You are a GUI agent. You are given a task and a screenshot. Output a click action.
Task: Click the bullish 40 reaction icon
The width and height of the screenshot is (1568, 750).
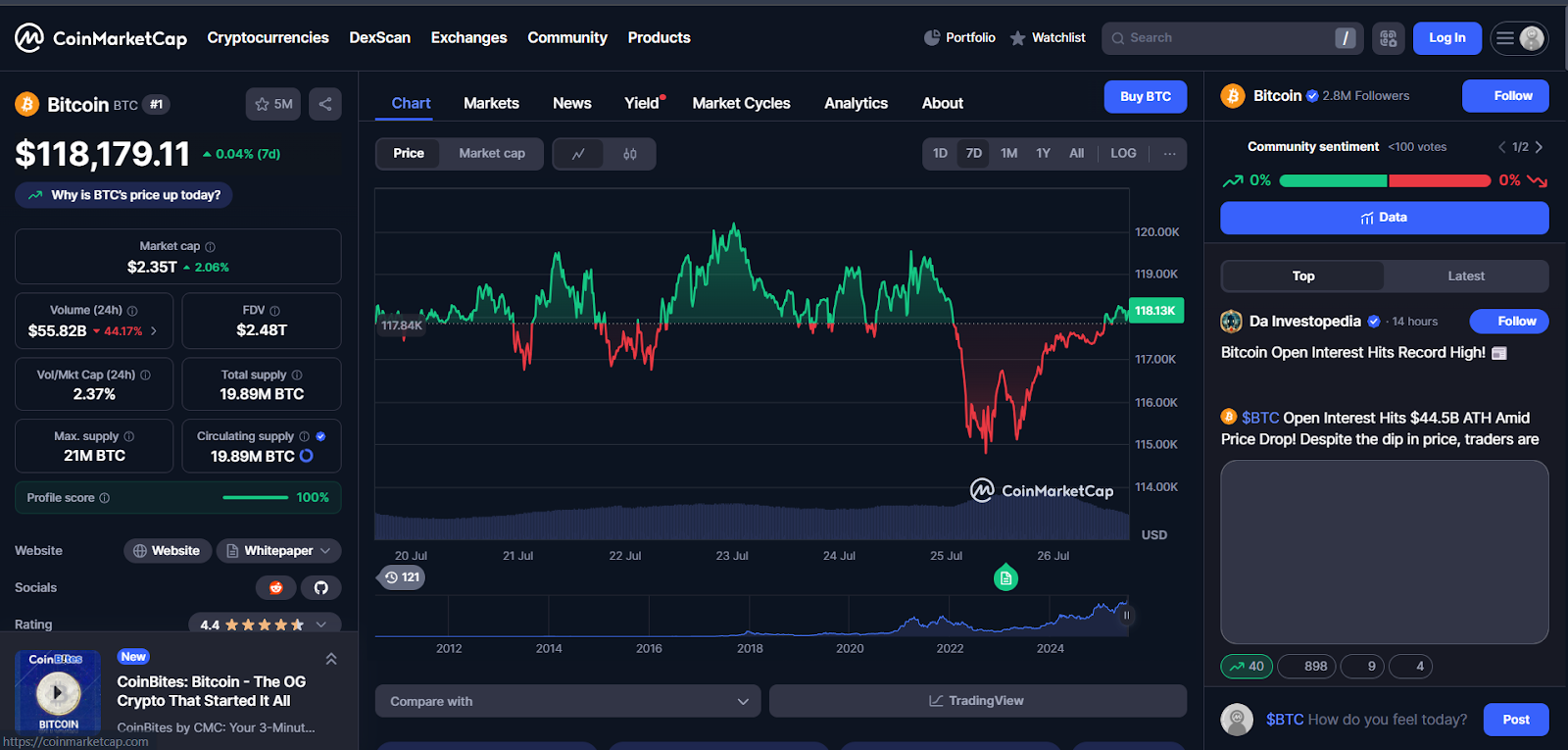pos(1247,667)
